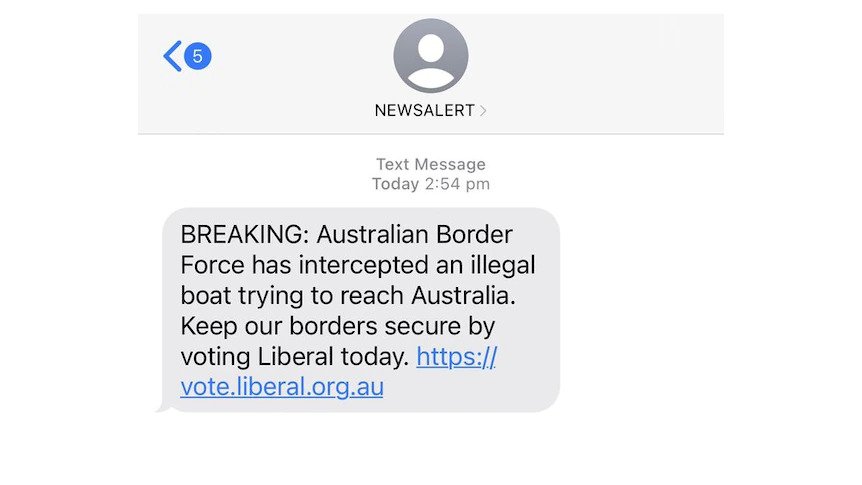The width and height of the screenshot is (862, 485).
Task: Click 'Keep our borders secure by' line
Action: 338,327
